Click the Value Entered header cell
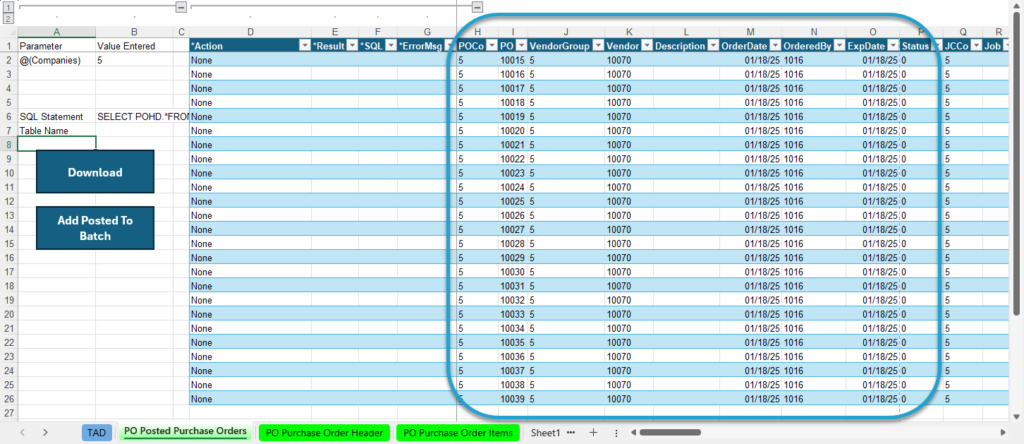Image resolution: width=1024 pixels, height=444 pixels. coord(135,46)
